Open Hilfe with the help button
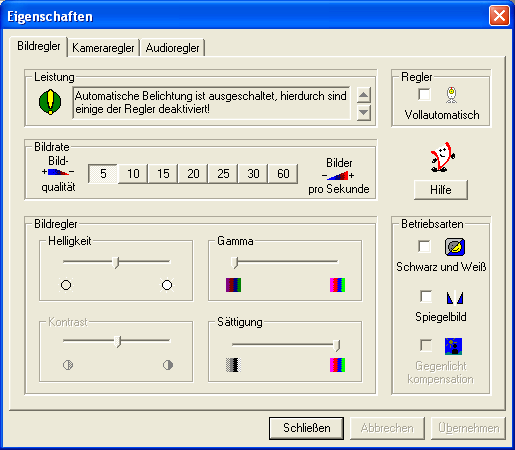Screen dimensions: 515x450 [x=441, y=190]
